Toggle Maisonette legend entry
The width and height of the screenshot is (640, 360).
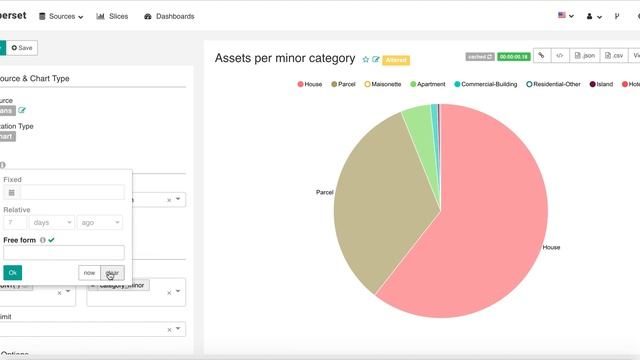click(383, 84)
